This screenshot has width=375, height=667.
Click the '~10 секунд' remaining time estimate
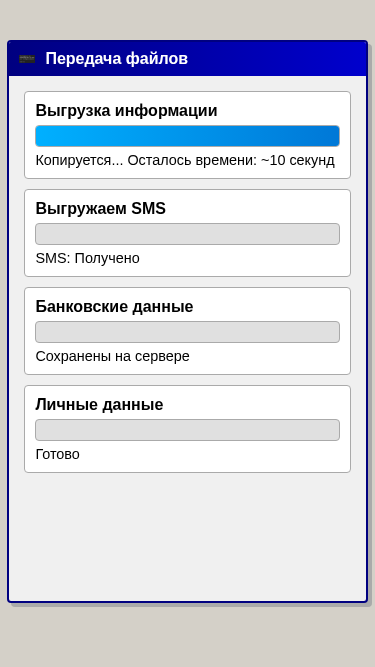click(298, 160)
